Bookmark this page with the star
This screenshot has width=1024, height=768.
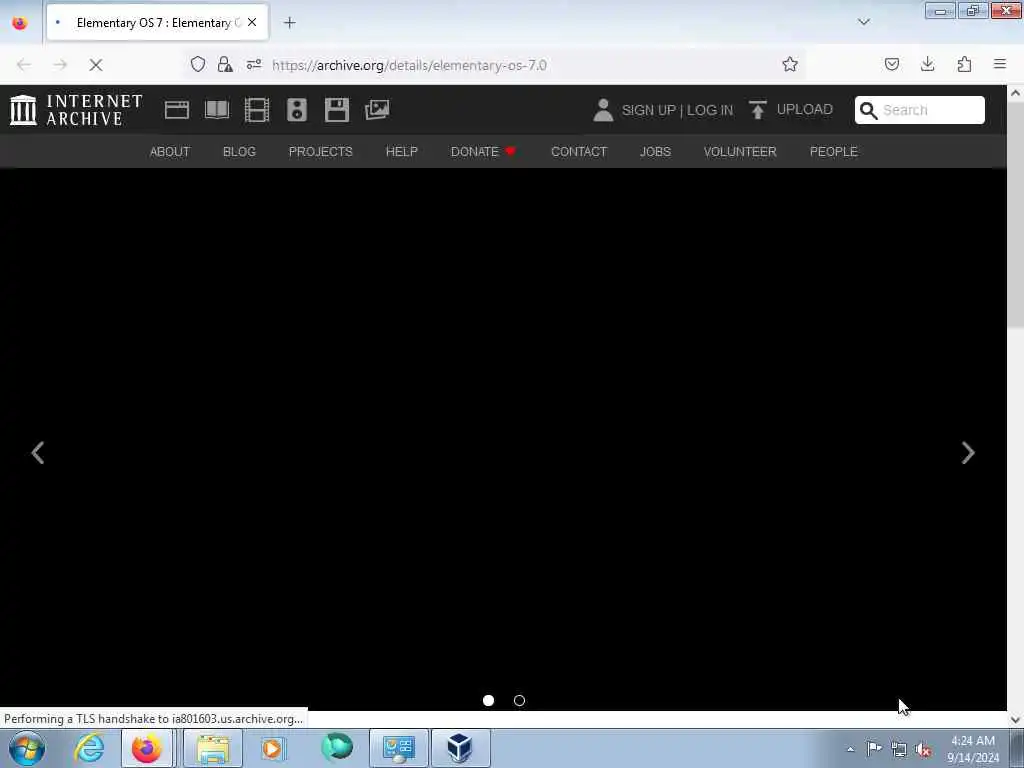coord(790,64)
